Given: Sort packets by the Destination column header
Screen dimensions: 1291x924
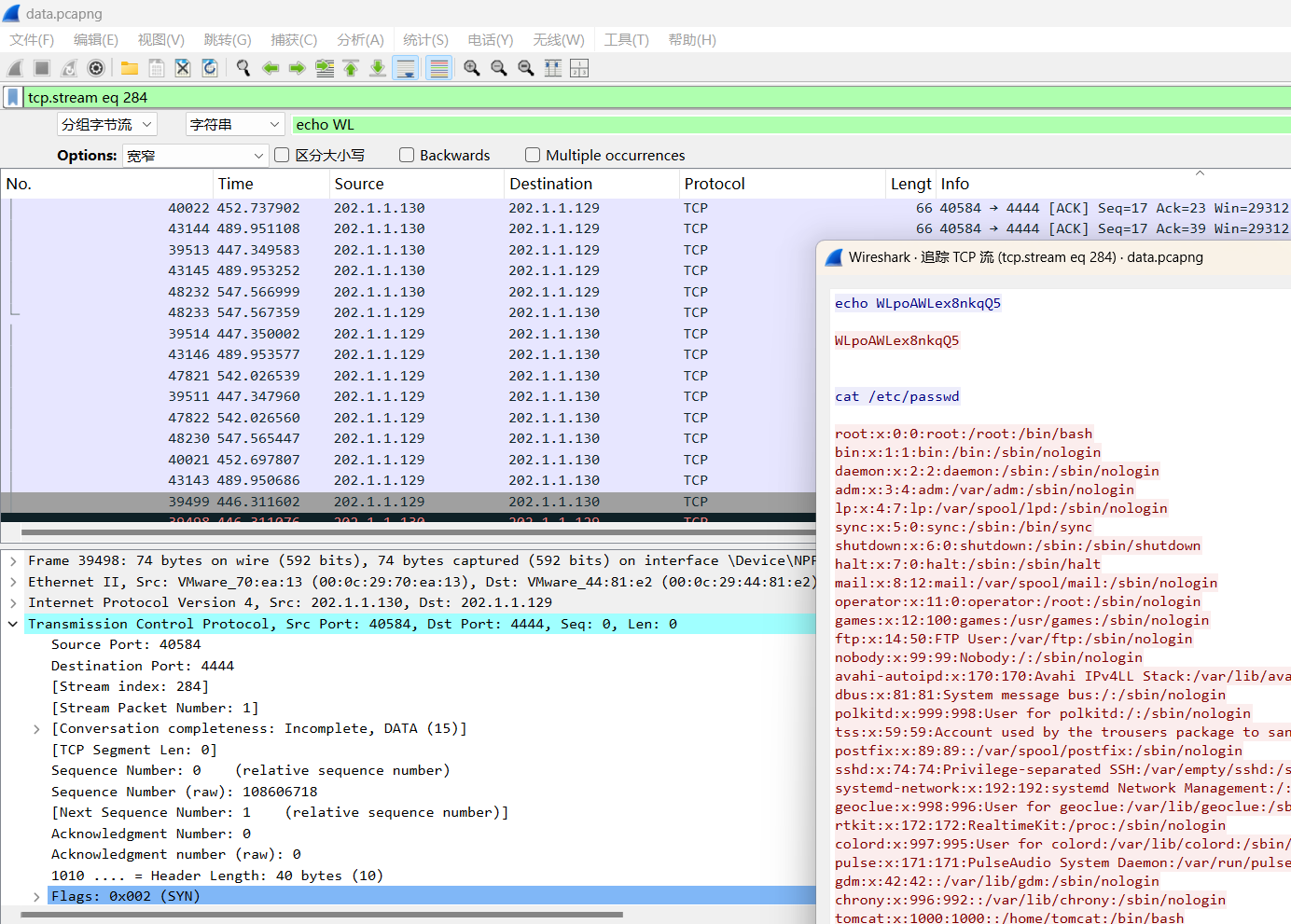Looking at the screenshot, I should pyautogui.click(x=550, y=184).
